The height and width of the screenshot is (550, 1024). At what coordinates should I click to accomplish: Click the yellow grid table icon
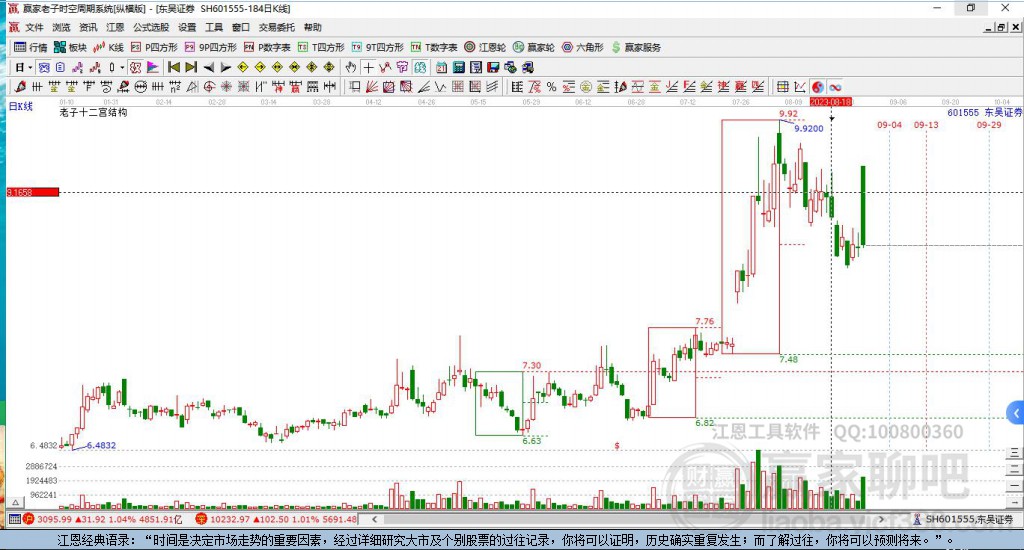point(782,87)
